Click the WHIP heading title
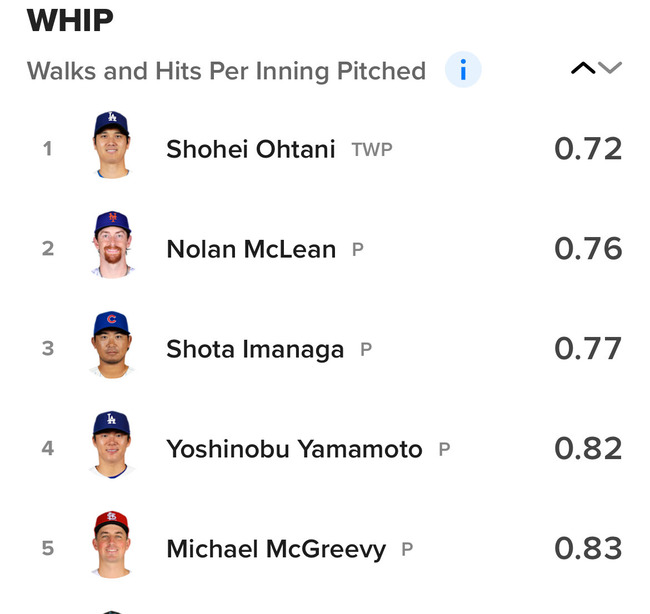 pos(69,20)
